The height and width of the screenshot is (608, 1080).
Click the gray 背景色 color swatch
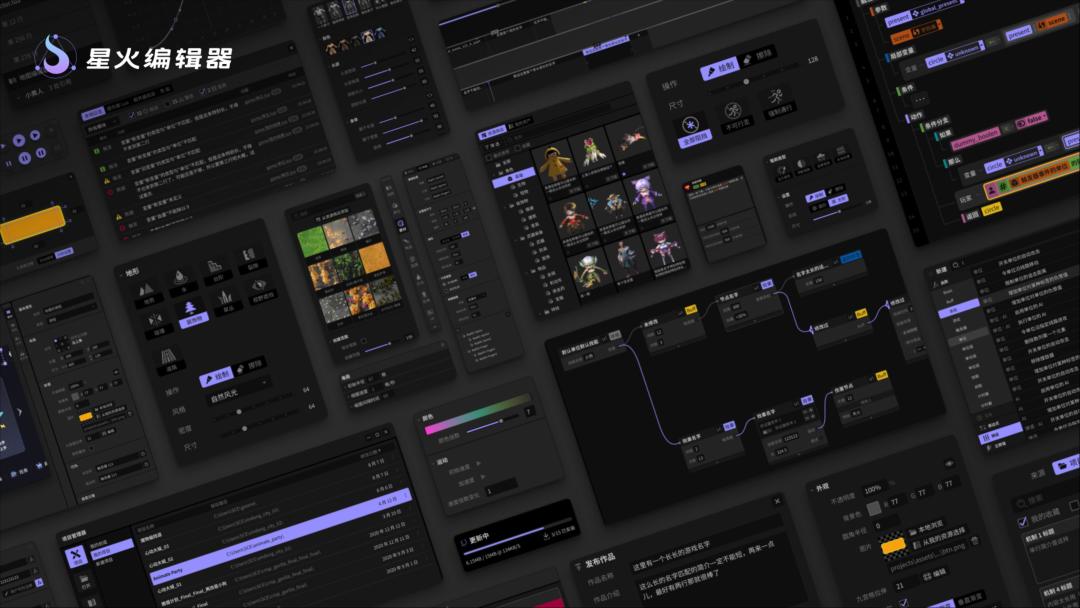[873, 509]
